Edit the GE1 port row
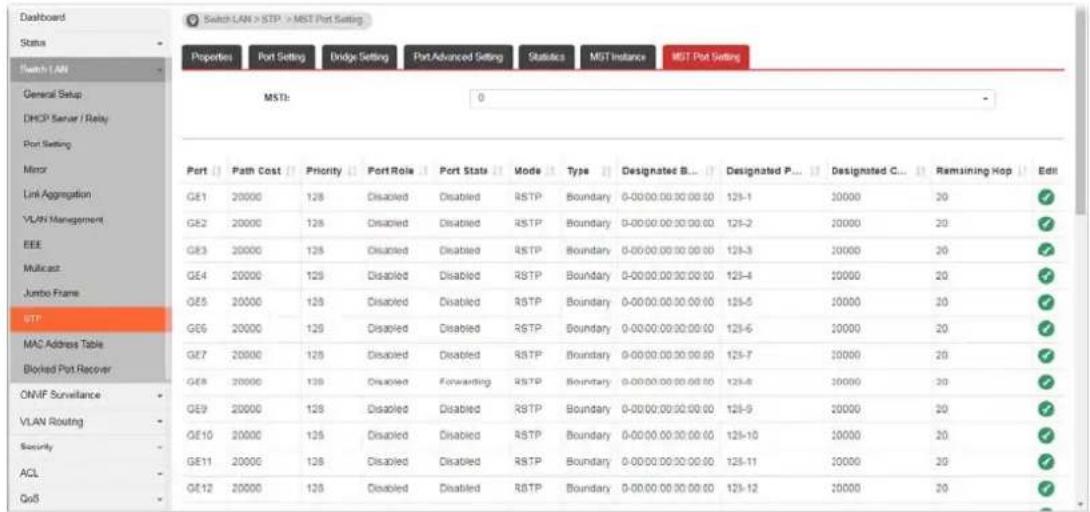The width and height of the screenshot is (1090, 512). click(1046, 197)
